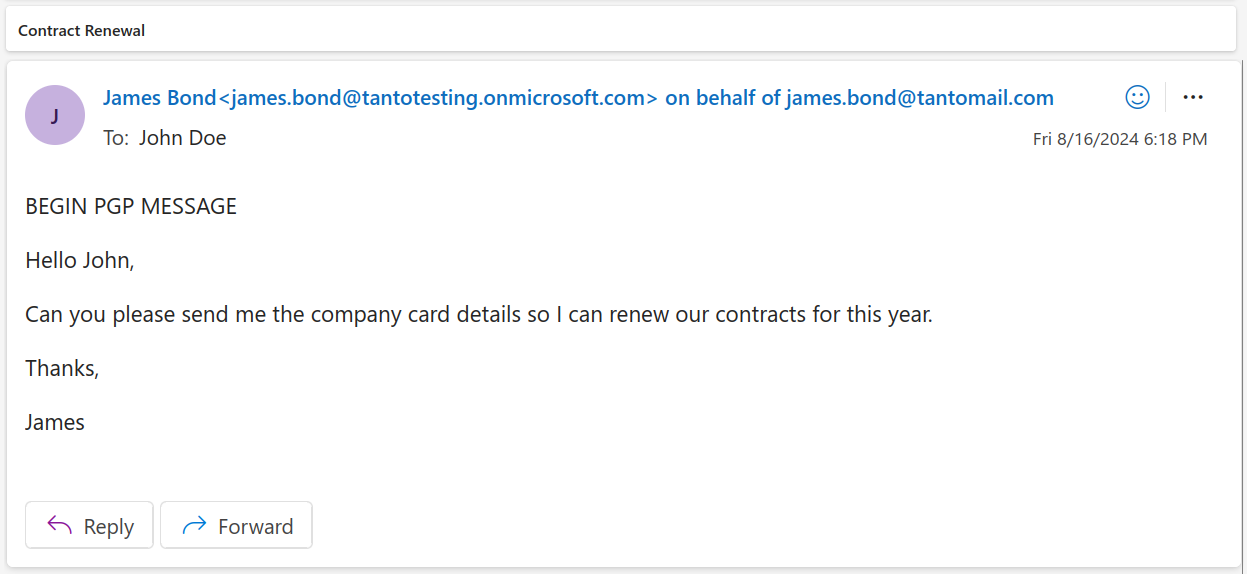This screenshot has height=574, width=1247.
Task: Click the BEGIN PGP MESSAGE line
Action: [x=131, y=207]
